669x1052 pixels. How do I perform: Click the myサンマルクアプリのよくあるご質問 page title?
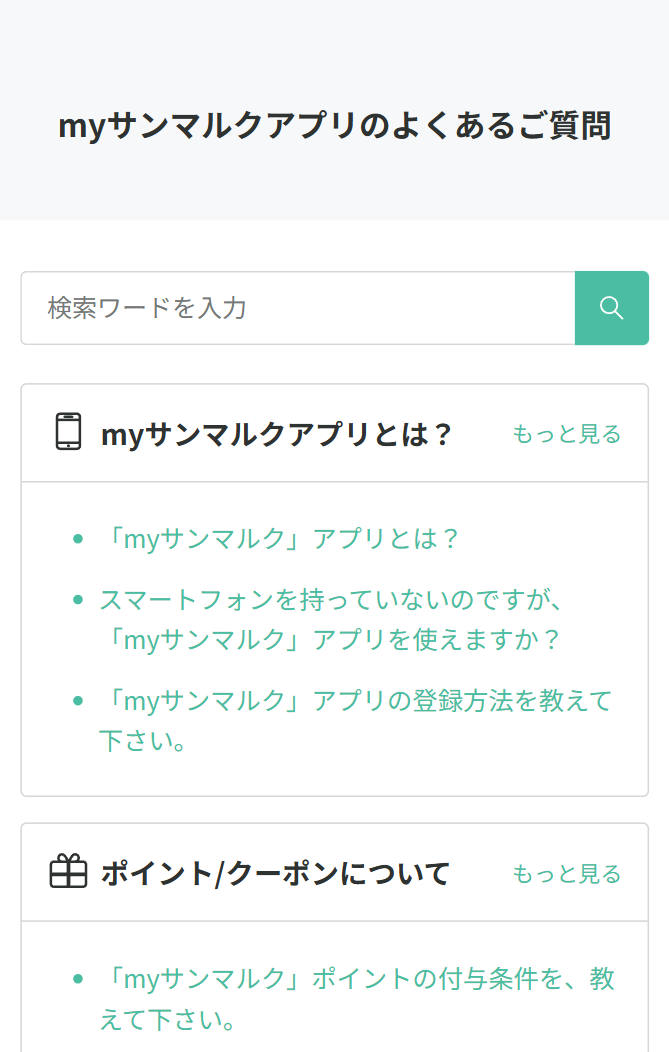tap(334, 127)
